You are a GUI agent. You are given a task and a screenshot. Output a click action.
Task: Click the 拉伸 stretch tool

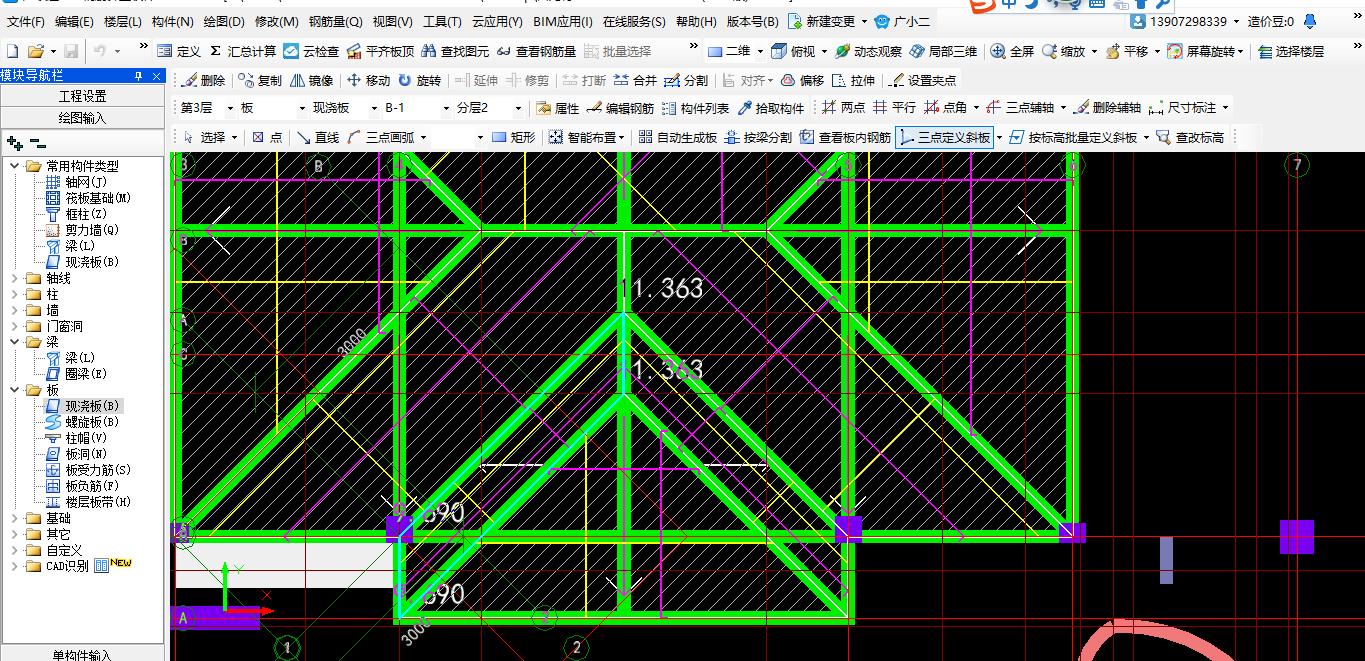click(853, 81)
